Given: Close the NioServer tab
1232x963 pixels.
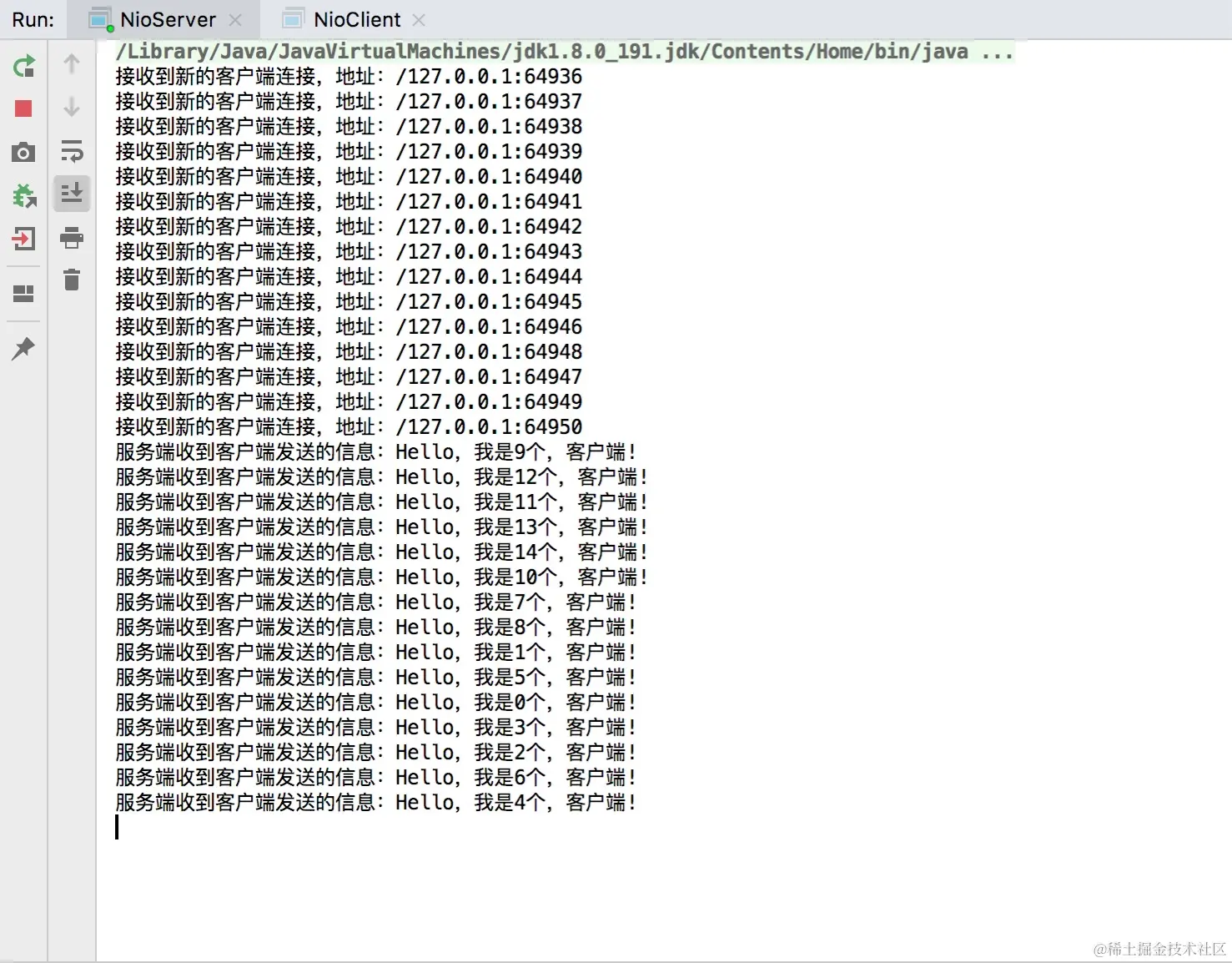Looking at the screenshot, I should (x=235, y=20).
